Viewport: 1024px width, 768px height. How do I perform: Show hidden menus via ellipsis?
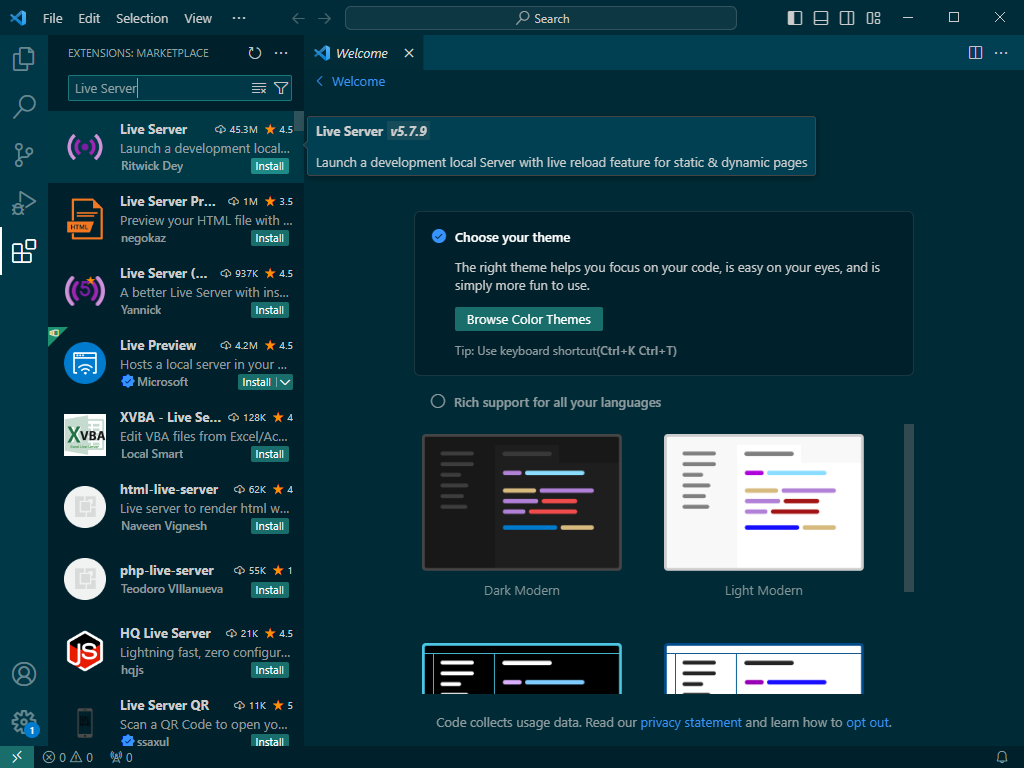click(x=239, y=18)
